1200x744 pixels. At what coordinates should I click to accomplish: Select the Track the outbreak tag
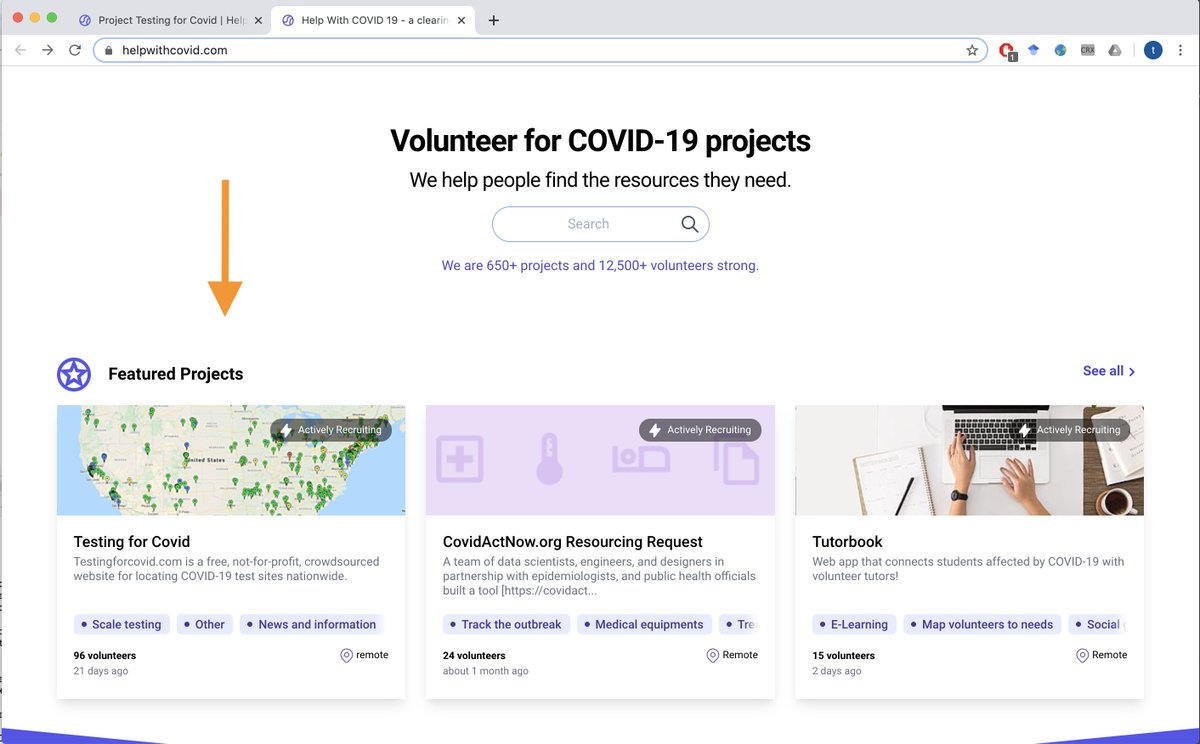point(507,624)
